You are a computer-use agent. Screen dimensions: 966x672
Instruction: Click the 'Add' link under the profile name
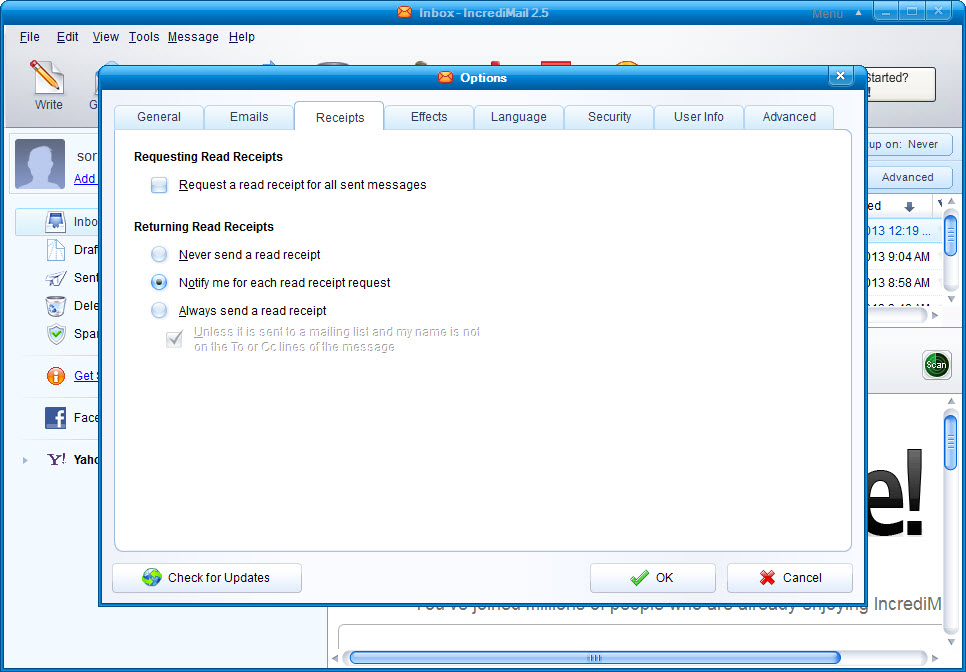[x=84, y=179]
